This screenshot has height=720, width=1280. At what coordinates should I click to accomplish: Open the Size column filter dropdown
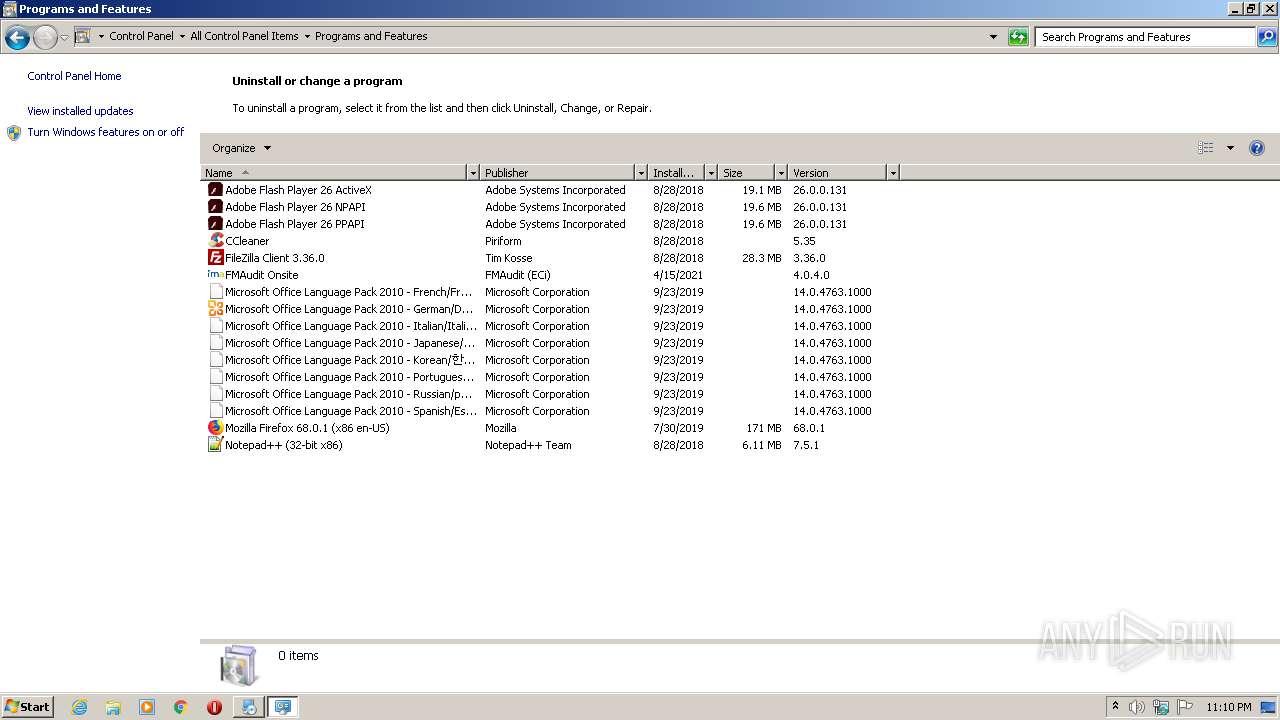[781, 173]
